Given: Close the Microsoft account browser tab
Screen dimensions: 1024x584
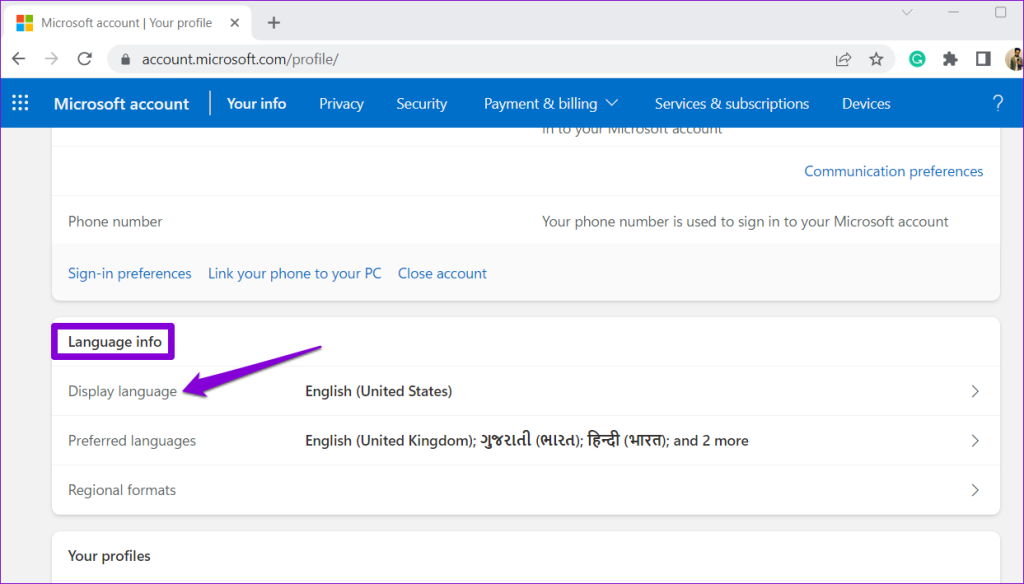Looking at the screenshot, I should point(235,23).
